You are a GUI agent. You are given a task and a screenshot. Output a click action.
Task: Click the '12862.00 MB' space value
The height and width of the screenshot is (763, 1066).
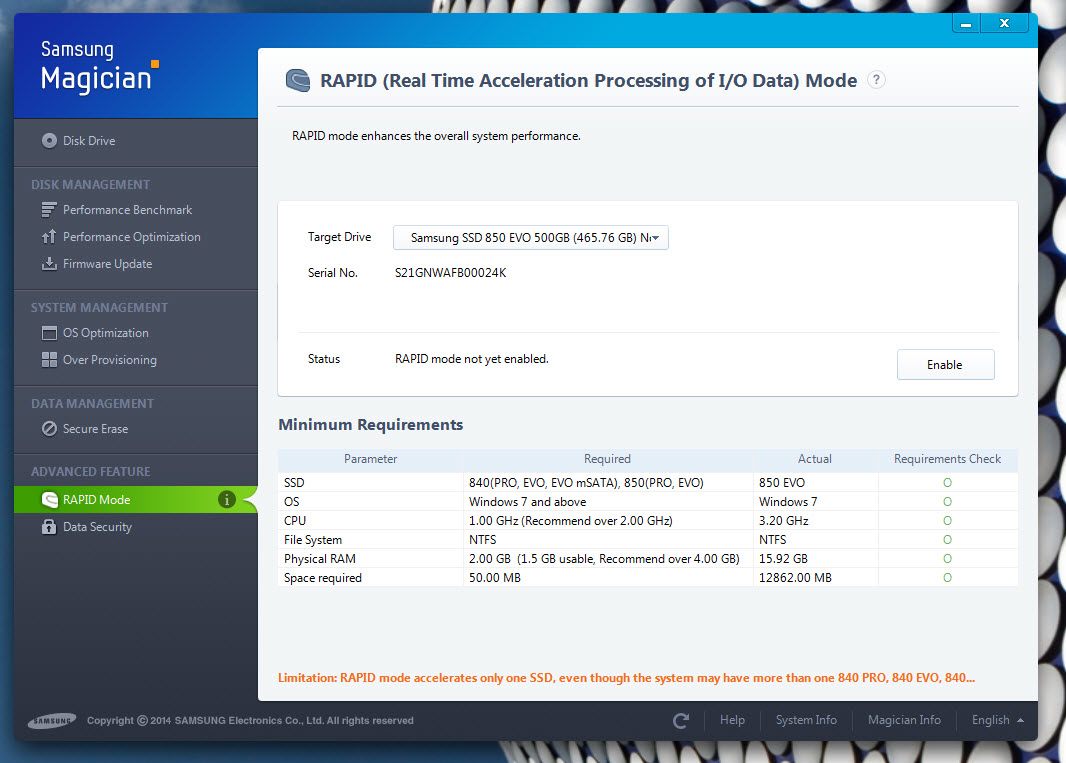coord(795,578)
